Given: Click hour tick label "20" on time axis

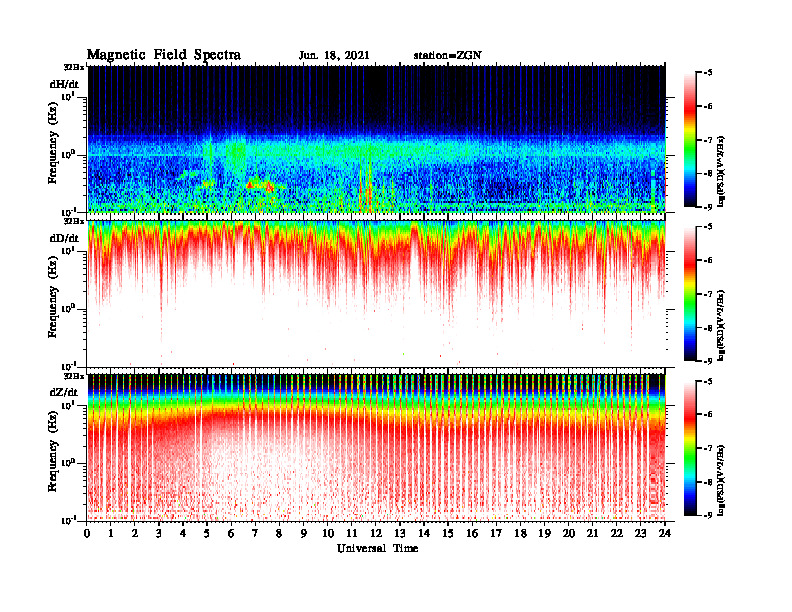Looking at the screenshot, I should pos(569,534).
